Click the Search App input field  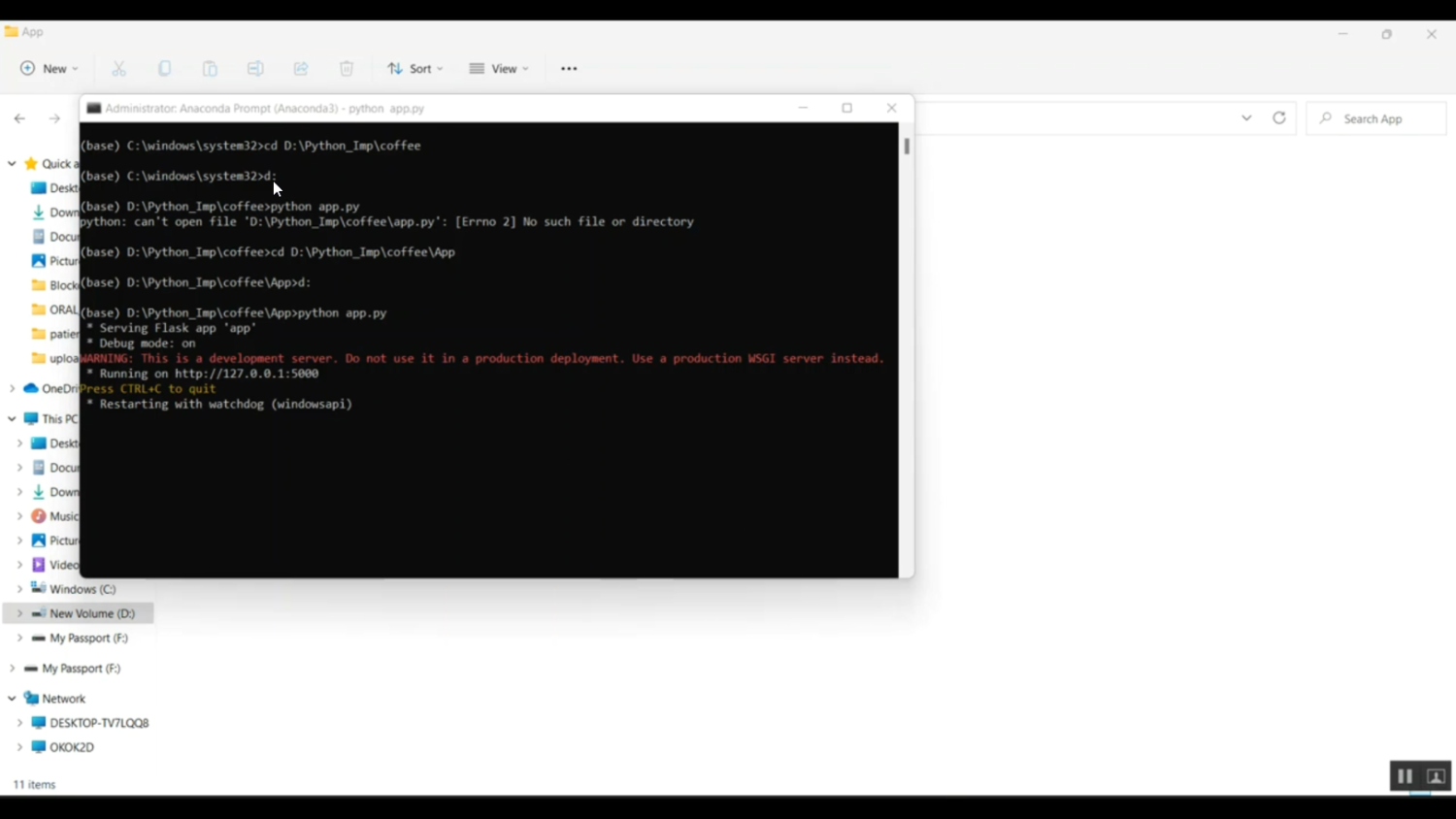[x=1376, y=118]
